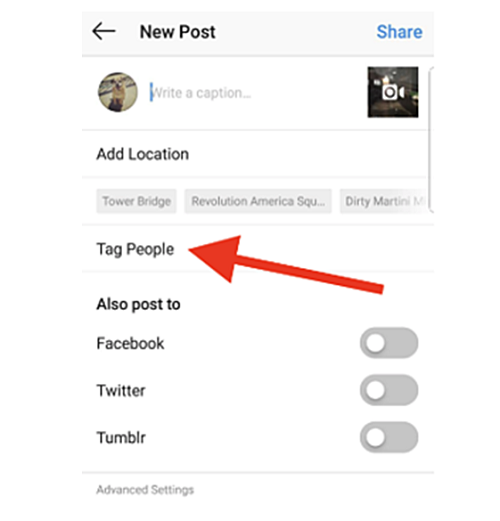Click the Tumblr label text

[x=121, y=437]
